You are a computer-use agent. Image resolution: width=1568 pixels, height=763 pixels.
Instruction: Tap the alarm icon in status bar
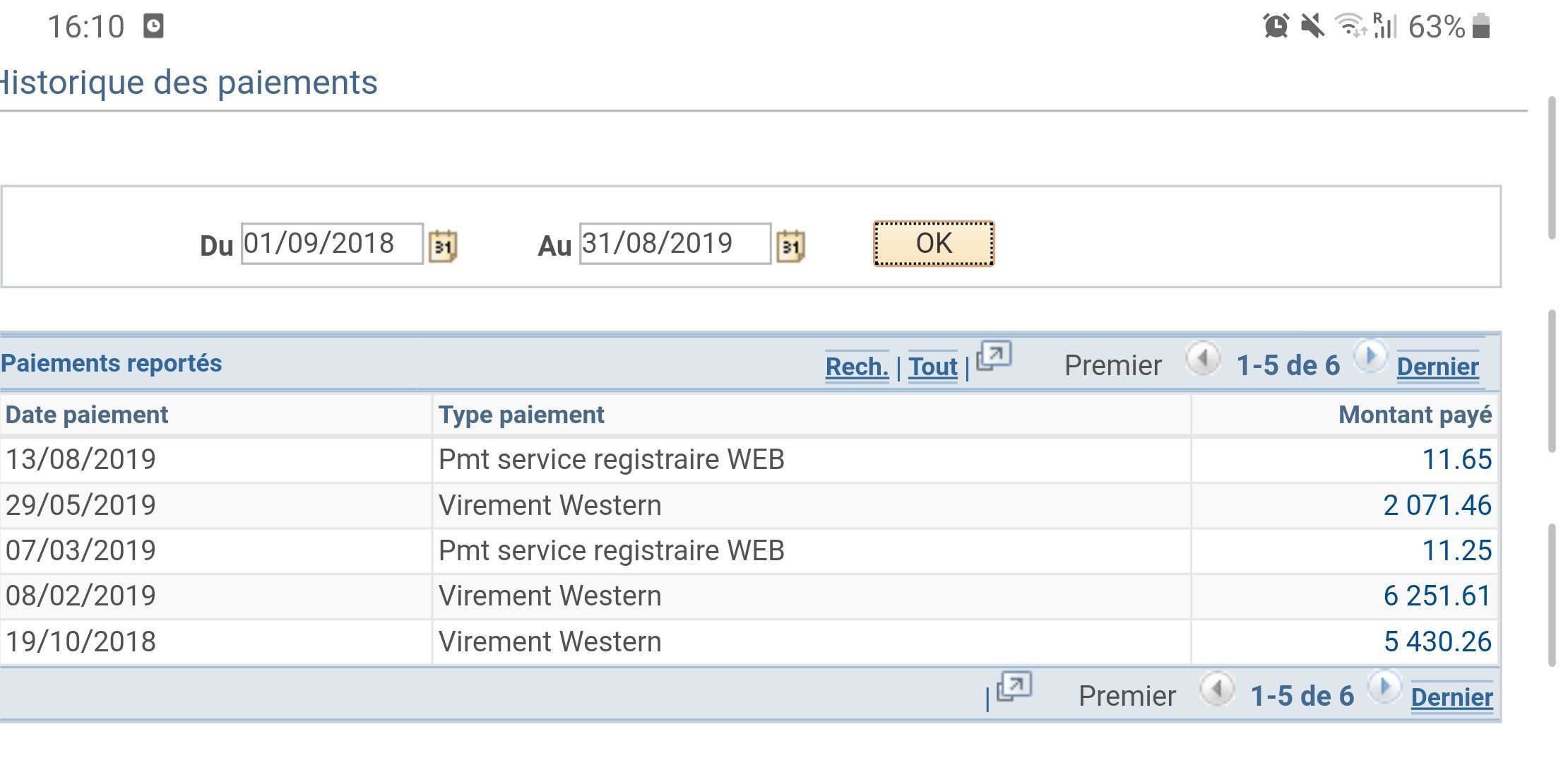(x=1276, y=26)
